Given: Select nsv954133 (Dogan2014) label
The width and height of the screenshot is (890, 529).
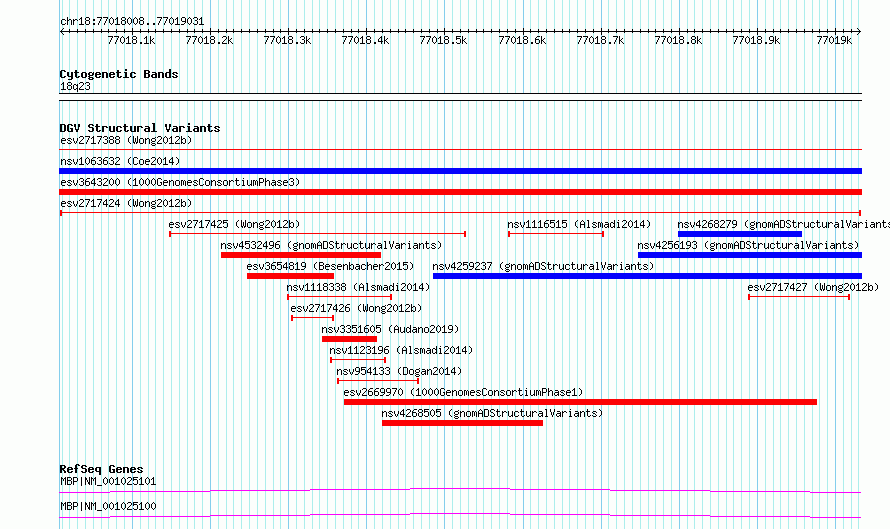Looking at the screenshot, I should coord(399,371).
